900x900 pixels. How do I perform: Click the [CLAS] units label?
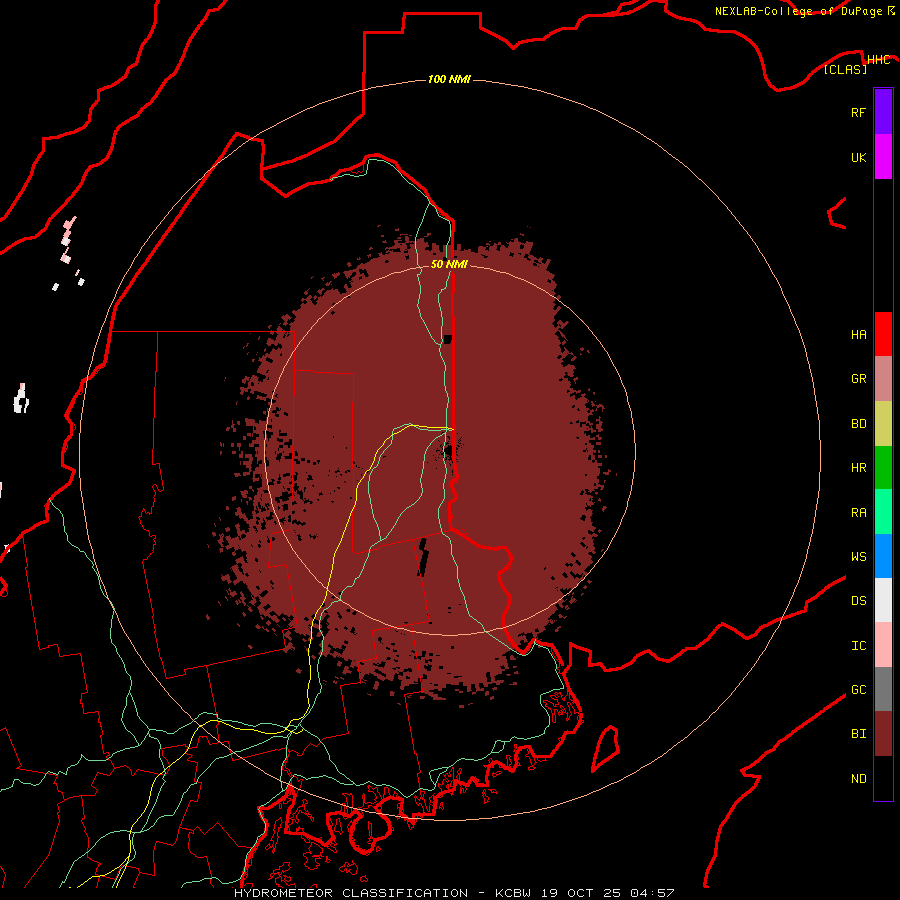coord(845,70)
